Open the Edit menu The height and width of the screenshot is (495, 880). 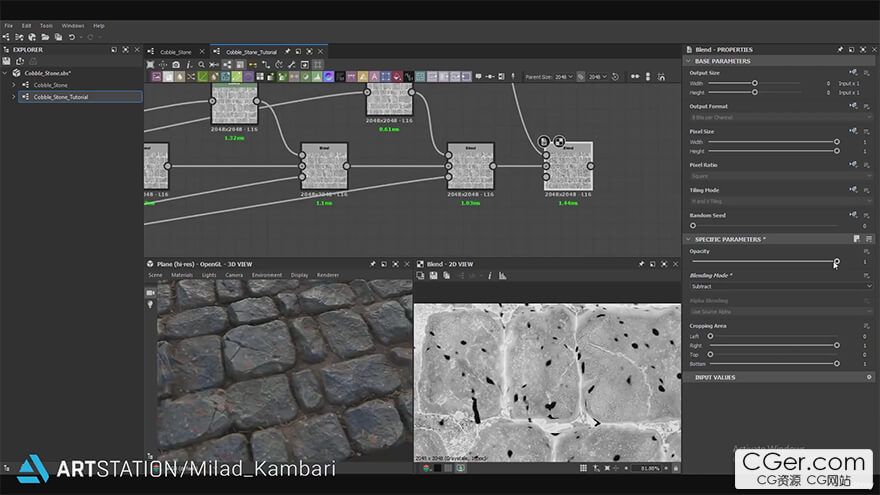26,26
